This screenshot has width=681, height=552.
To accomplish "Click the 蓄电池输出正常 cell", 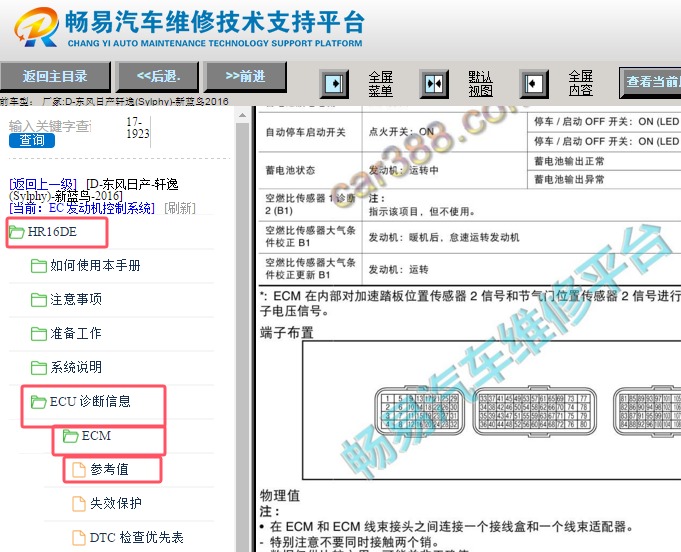I will click(605, 161).
